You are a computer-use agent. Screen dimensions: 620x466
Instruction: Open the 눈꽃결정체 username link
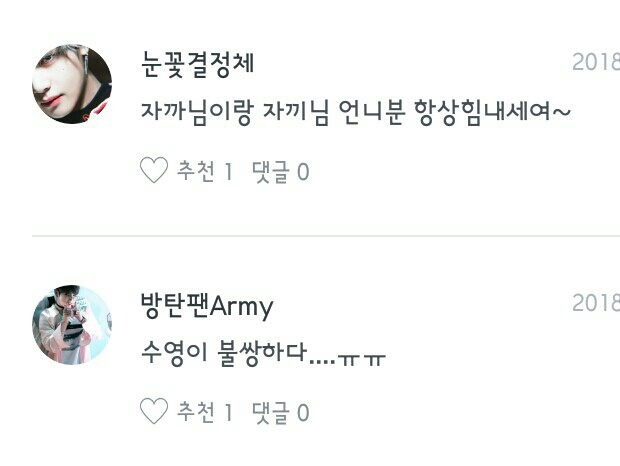point(197,64)
